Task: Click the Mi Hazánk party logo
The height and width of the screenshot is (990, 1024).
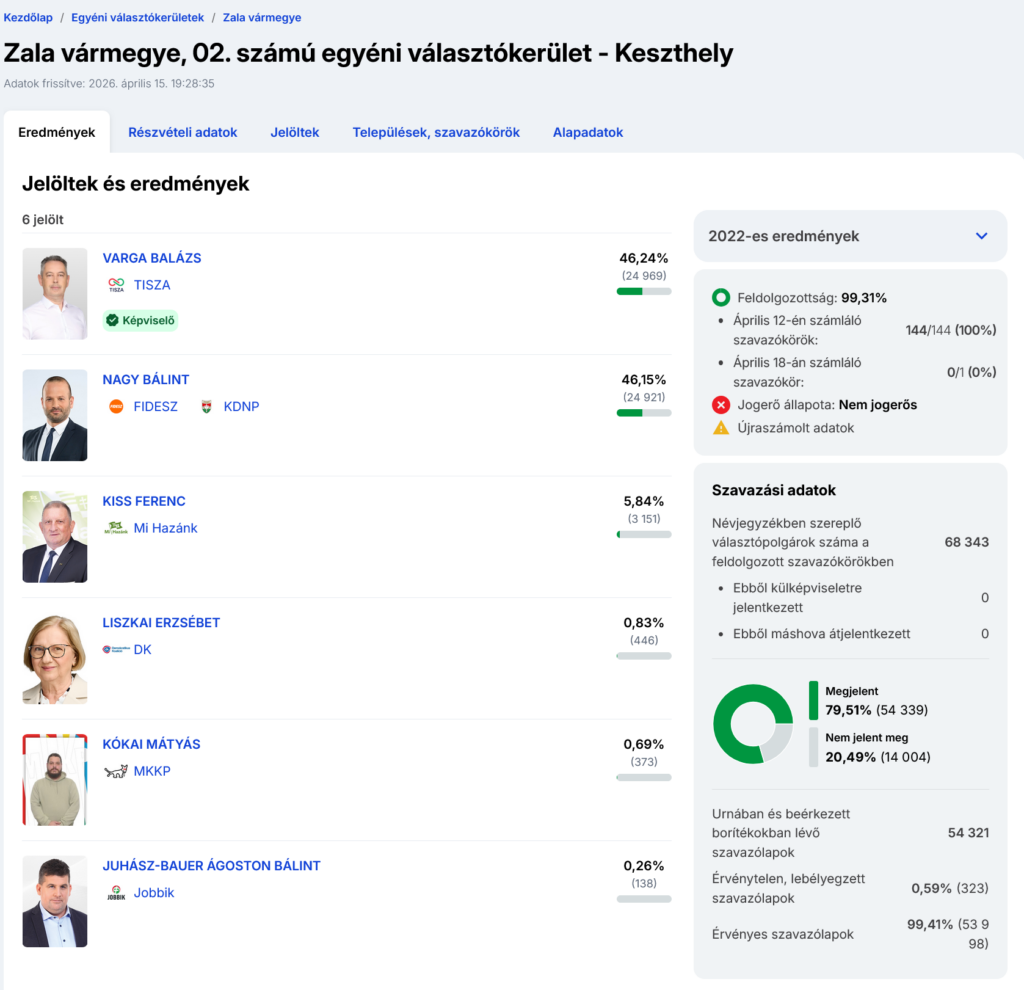Action: (x=116, y=528)
